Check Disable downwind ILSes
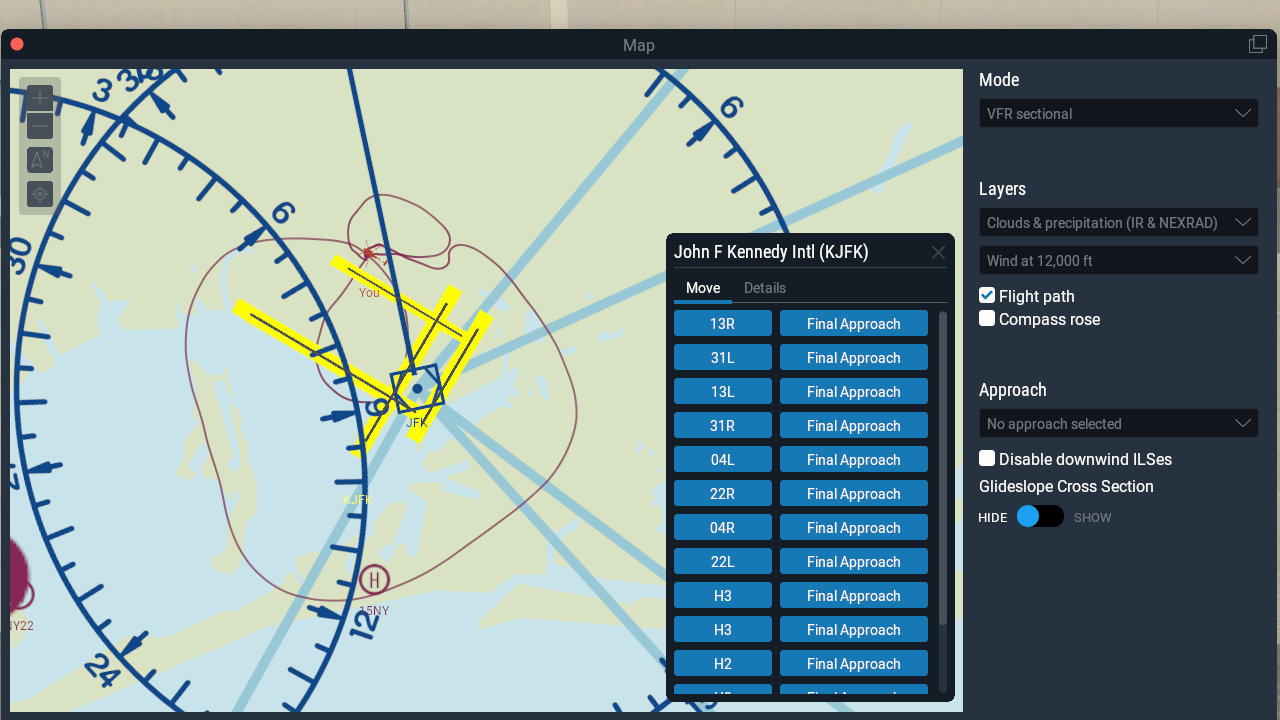The height and width of the screenshot is (720, 1280). coord(987,459)
